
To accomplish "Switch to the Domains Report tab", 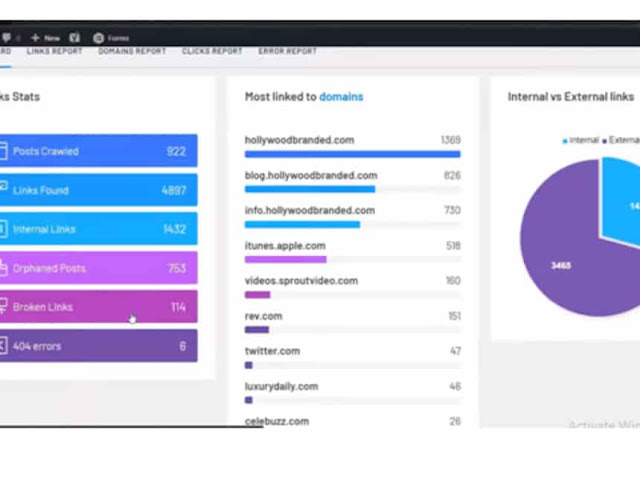I will click(x=132, y=51).
